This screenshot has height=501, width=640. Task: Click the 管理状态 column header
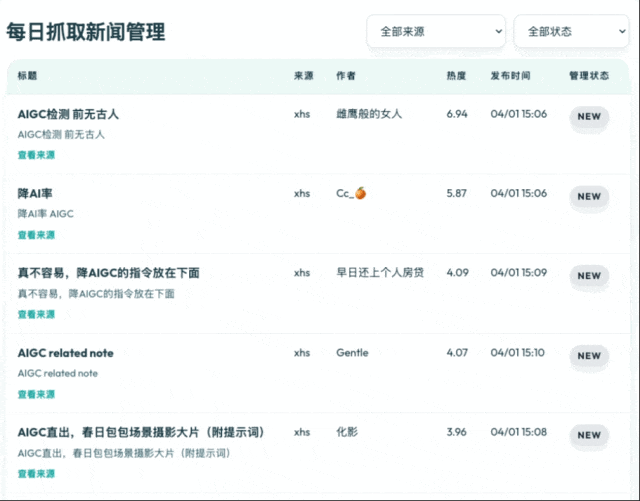(x=589, y=76)
